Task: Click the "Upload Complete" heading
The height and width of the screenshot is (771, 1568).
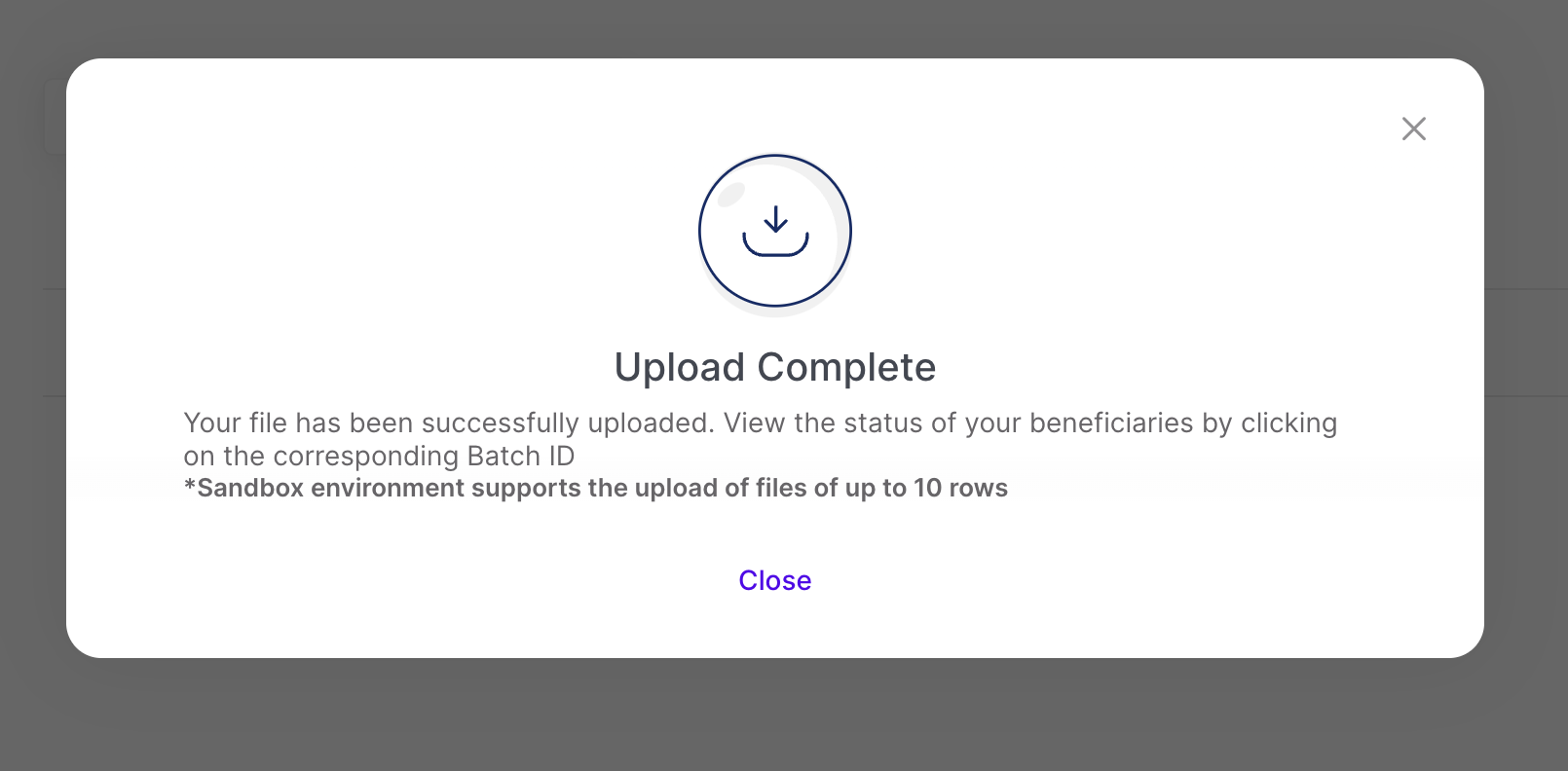Action: pyautogui.click(x=774, y=367)
